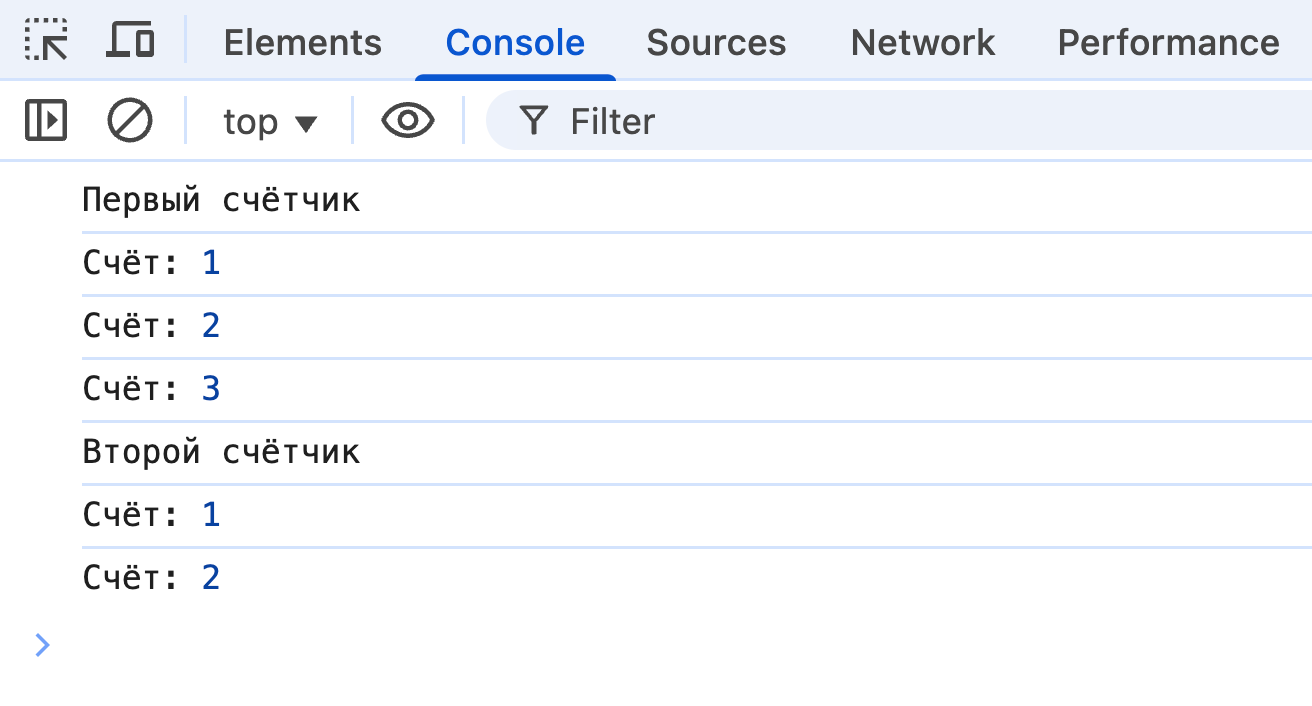
Task: Activate the inspect element picker tool
Action: click(46, 41)
